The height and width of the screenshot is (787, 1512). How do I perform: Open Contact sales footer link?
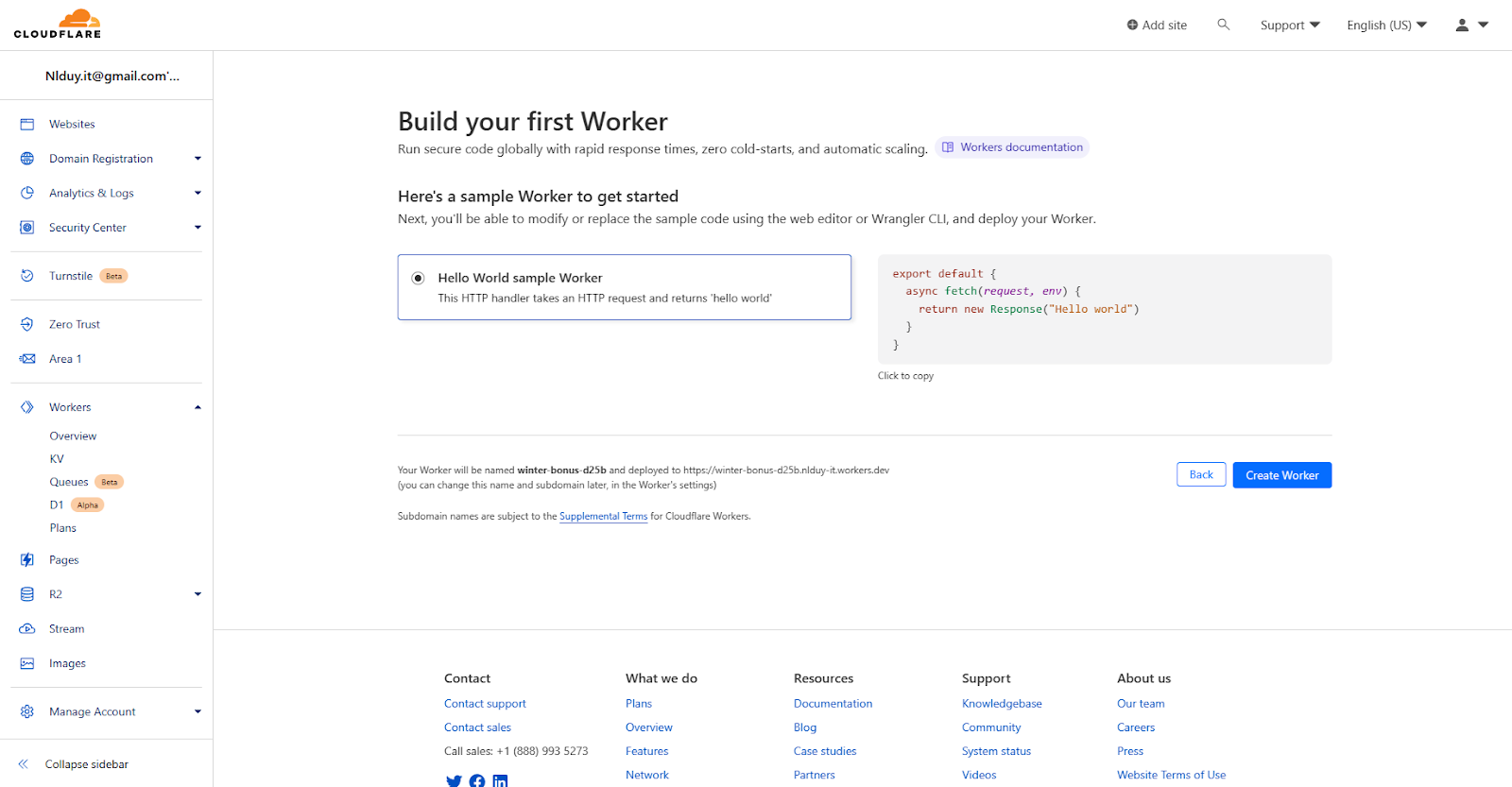(477, 727)
